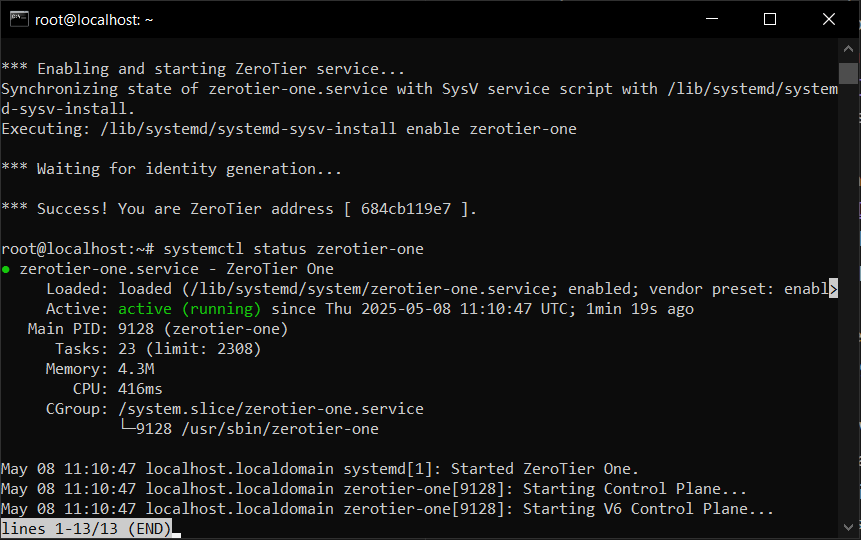Viewport: 861px width, 540px height.
Task: Click the ZeroTier address 684cb119e7
Action: point(406,209)
